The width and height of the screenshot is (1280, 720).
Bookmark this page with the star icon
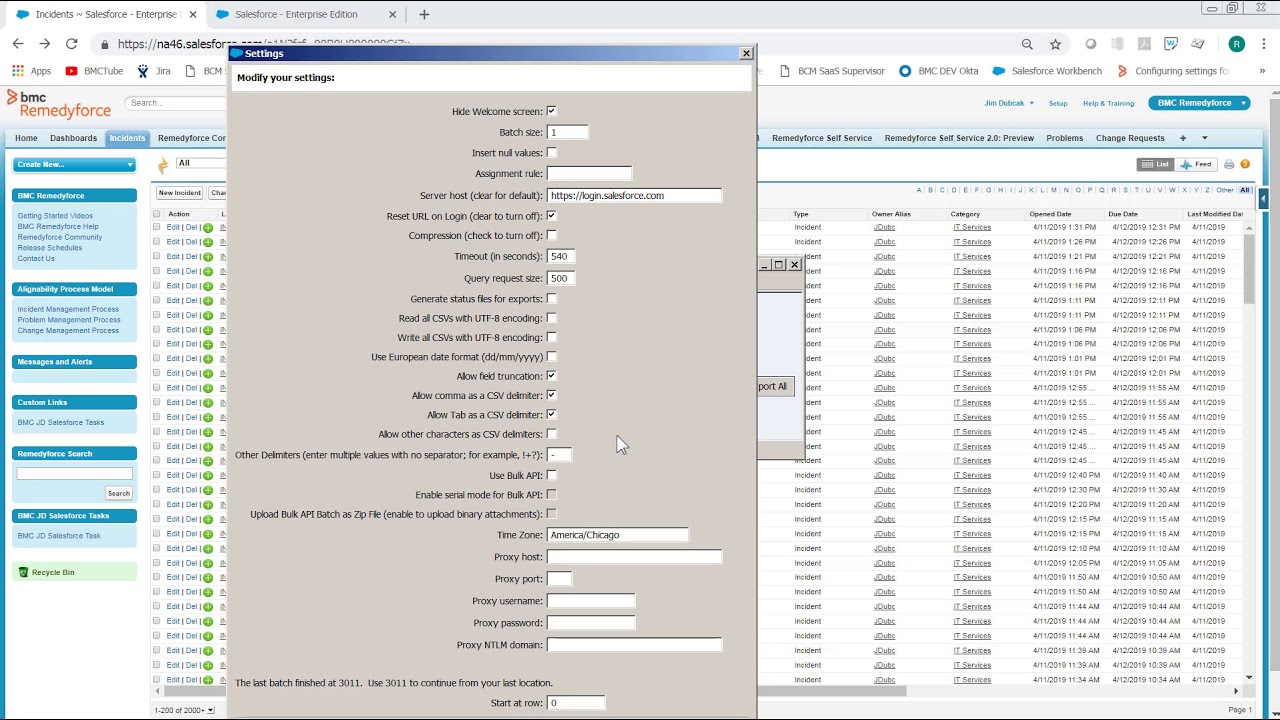point(1055,44)
